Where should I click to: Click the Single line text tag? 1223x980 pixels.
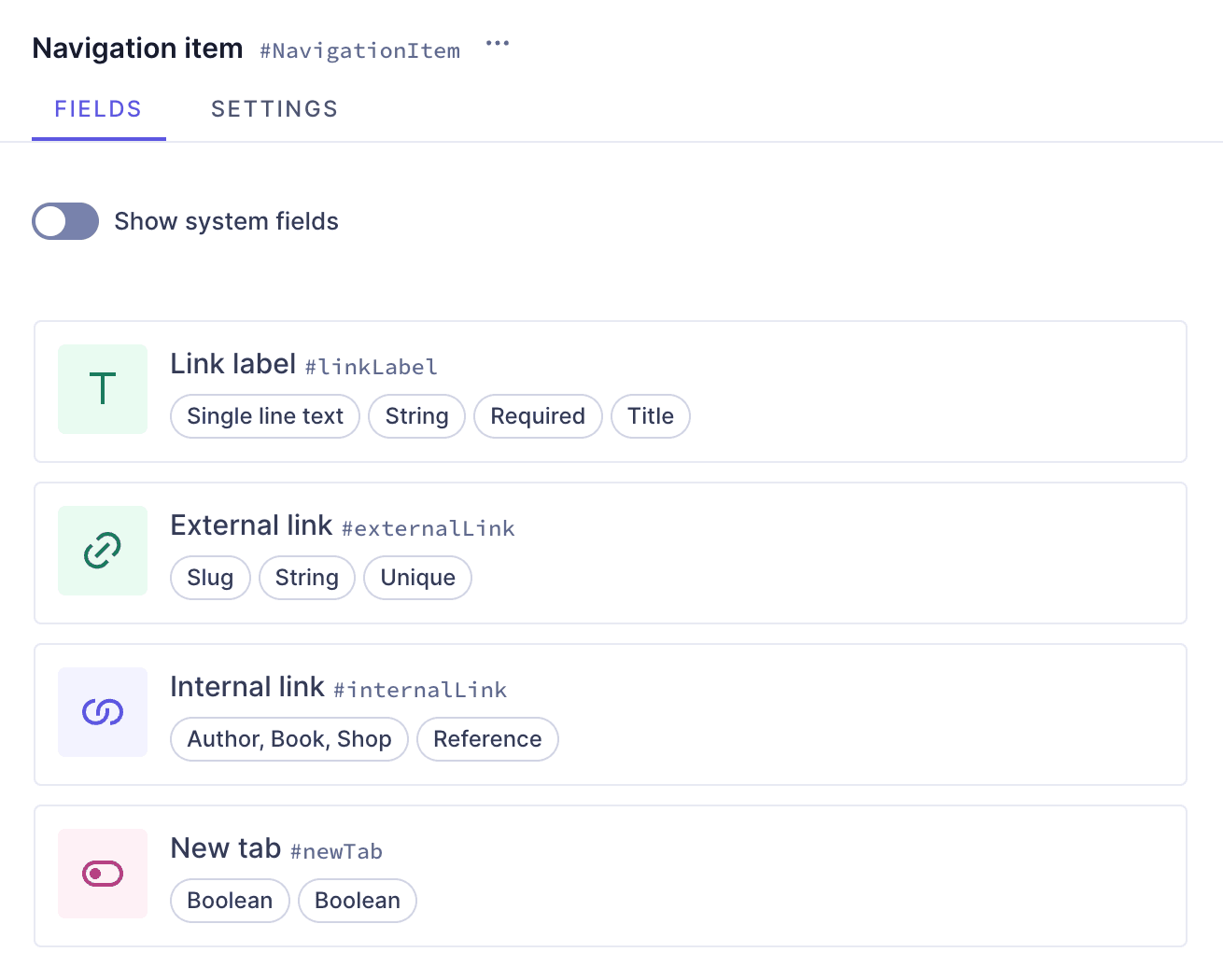click(265, 416)
